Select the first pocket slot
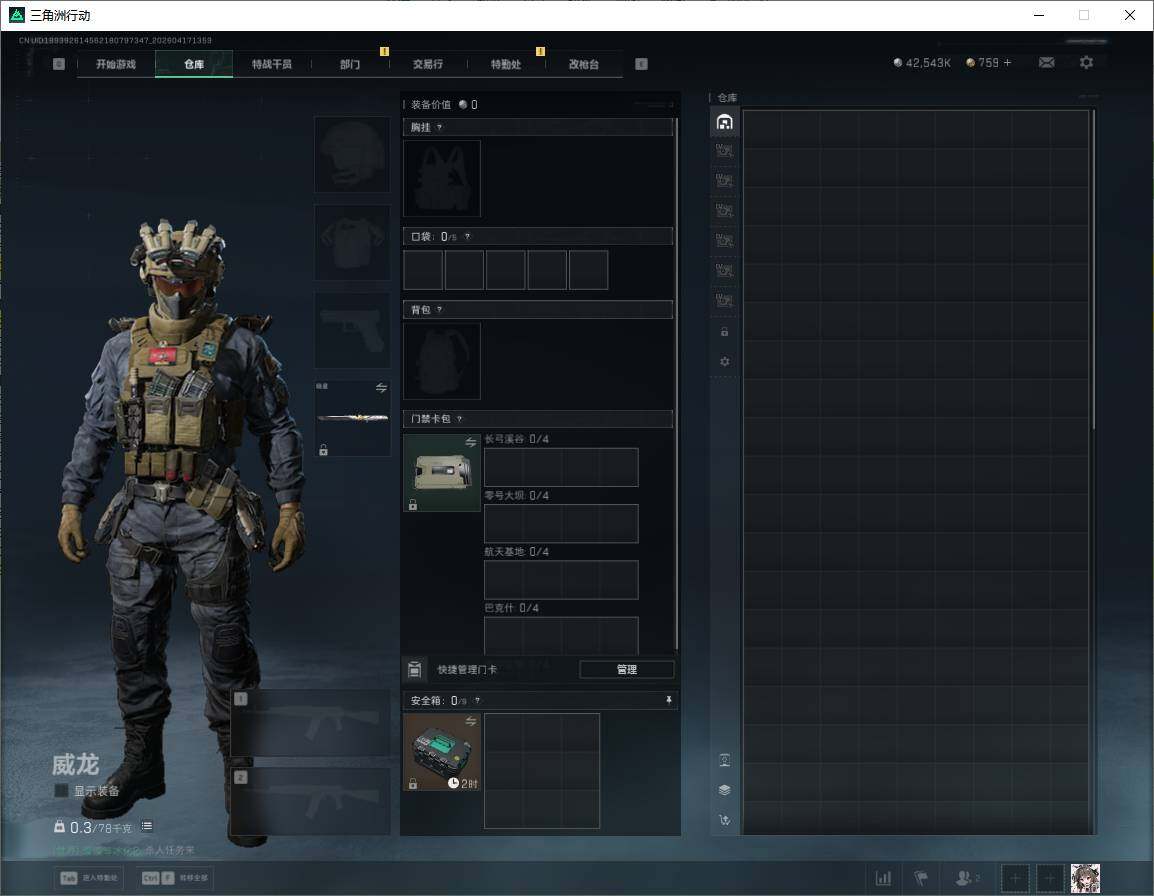Image resolution: width=1154 pixels, height=896 pixels. (423, 269)
